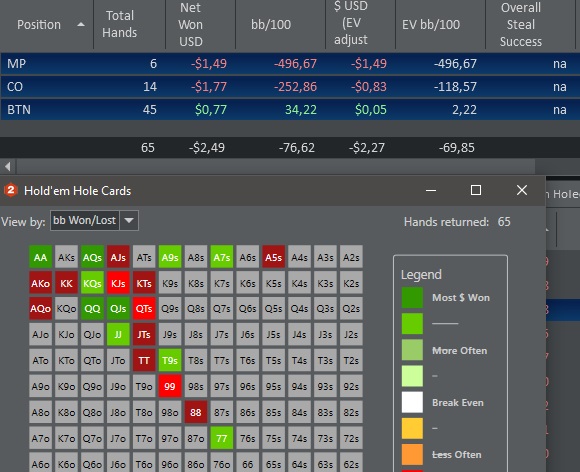The image size is (580, 472).
Task: Select the A6o hole card cell
Action: (40, 462)
